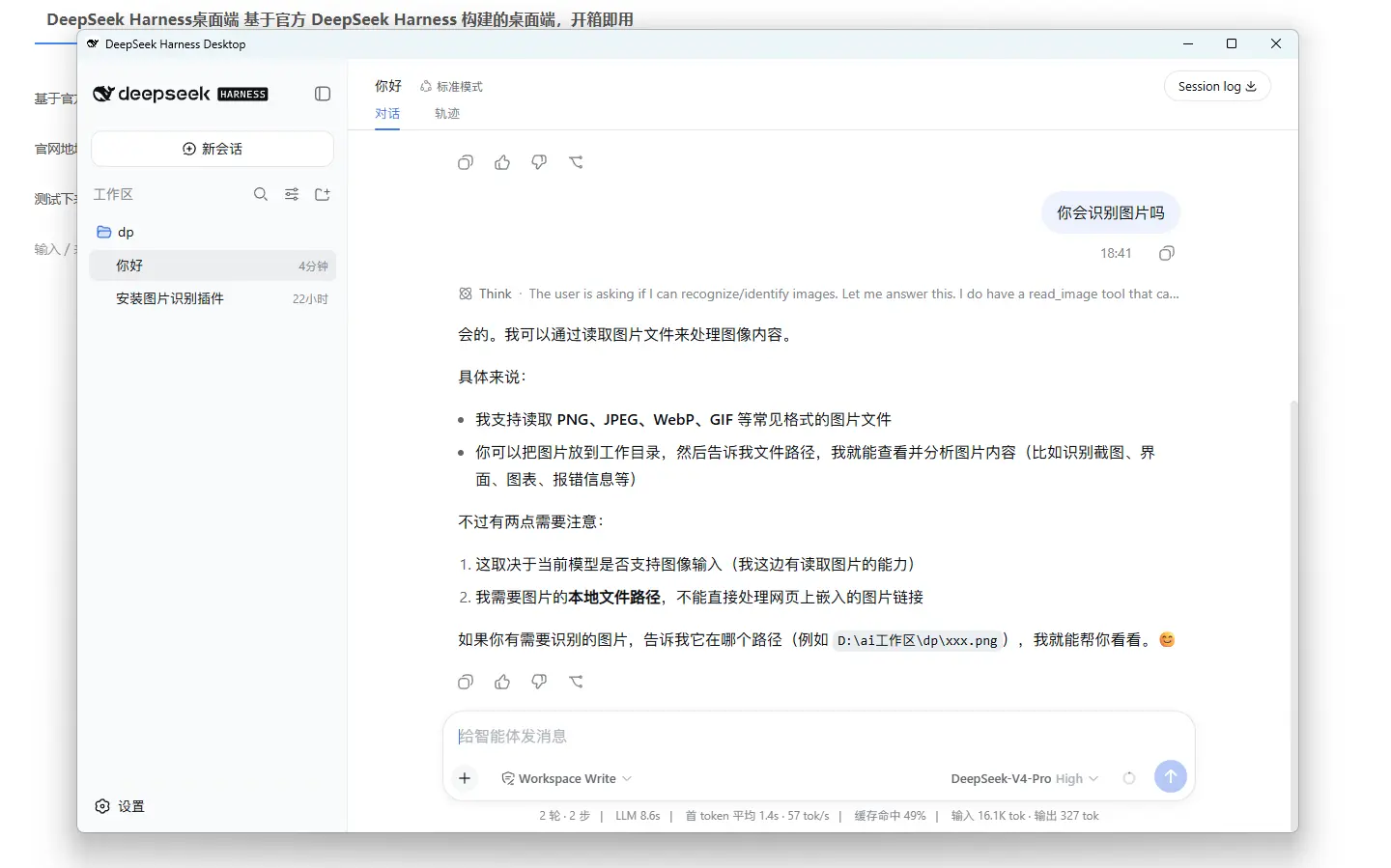Viewport: 1391px width, 868px height.
Task: Add attachment with the plus button
Action: click(x=465, y=778)
